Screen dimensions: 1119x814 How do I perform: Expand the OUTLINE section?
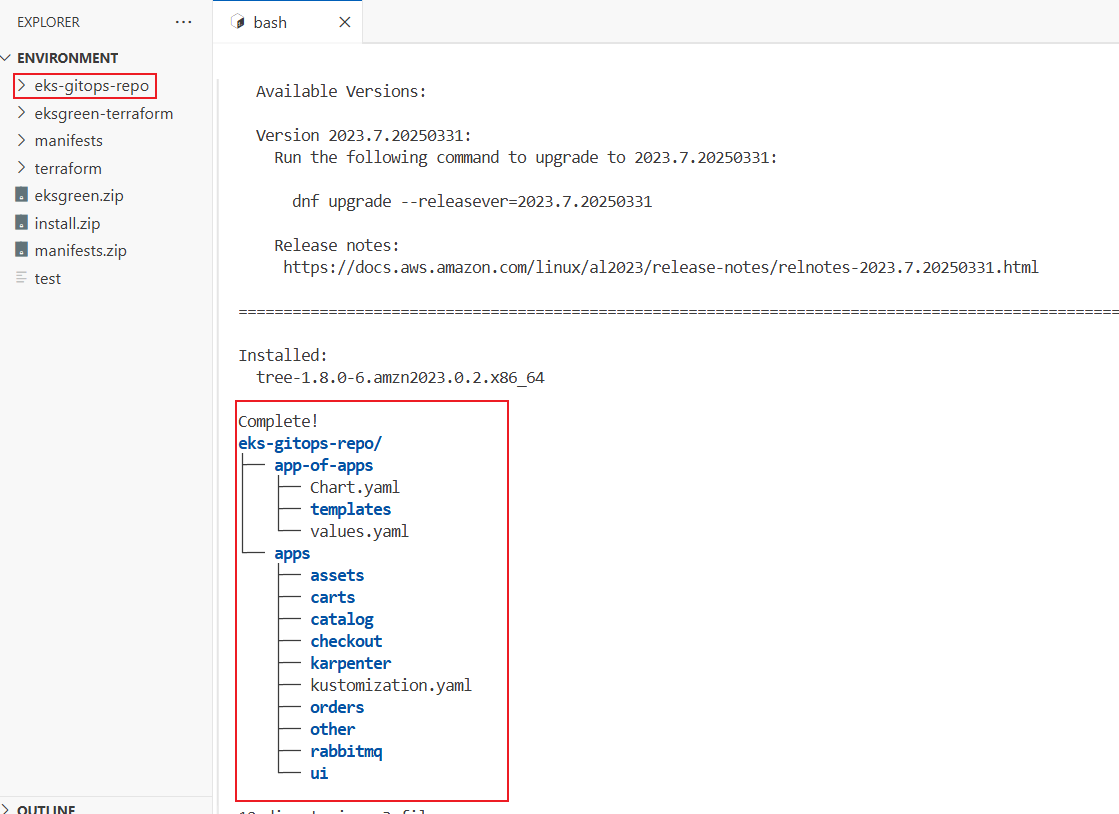click(46, 808)
